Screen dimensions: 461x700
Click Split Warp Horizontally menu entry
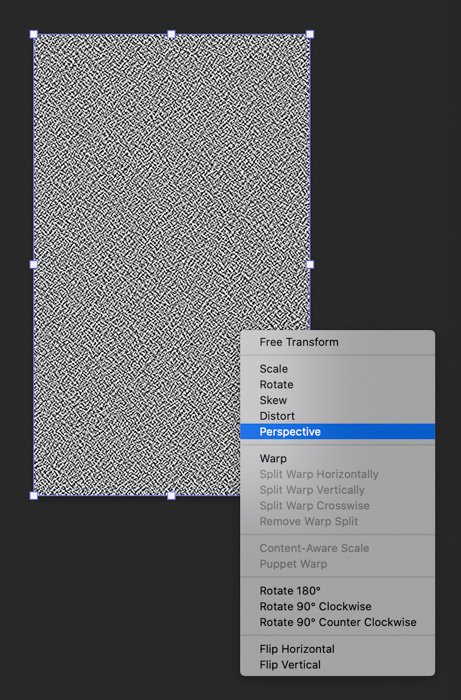(337, 474)
